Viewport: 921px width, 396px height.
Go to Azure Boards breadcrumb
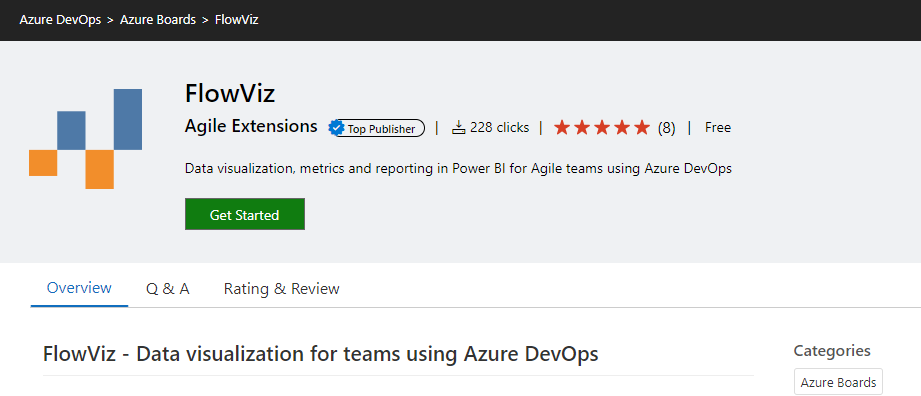tap(158, 20)
